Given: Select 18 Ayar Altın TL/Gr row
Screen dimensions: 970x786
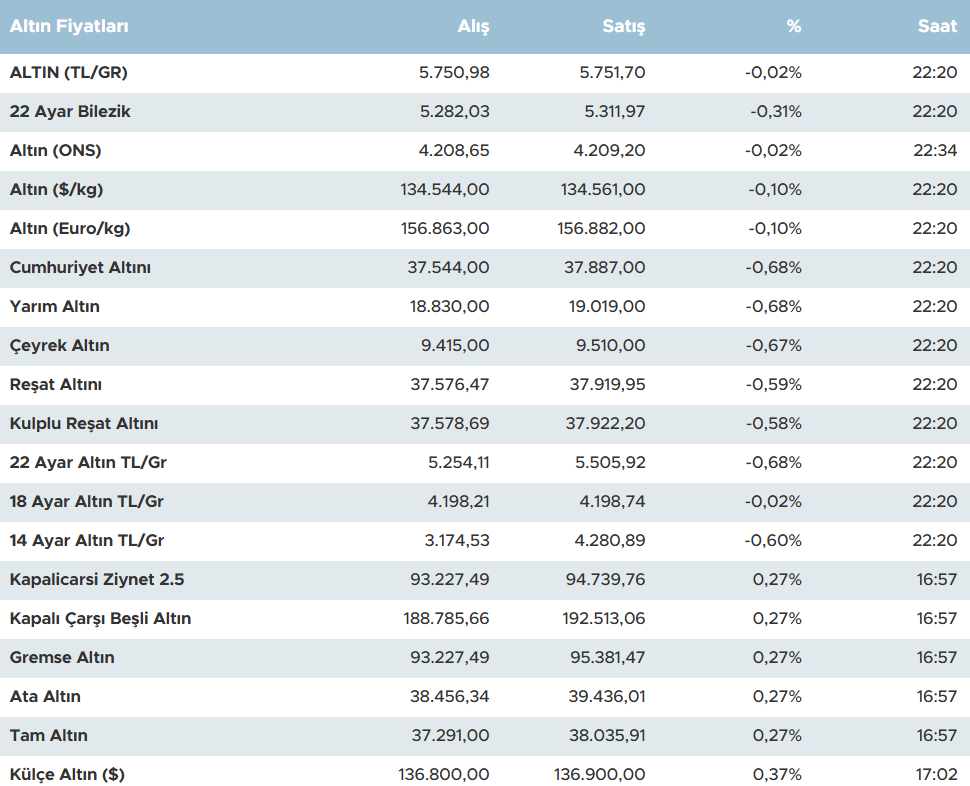Looking at the screenshot, I should [87, 502].
